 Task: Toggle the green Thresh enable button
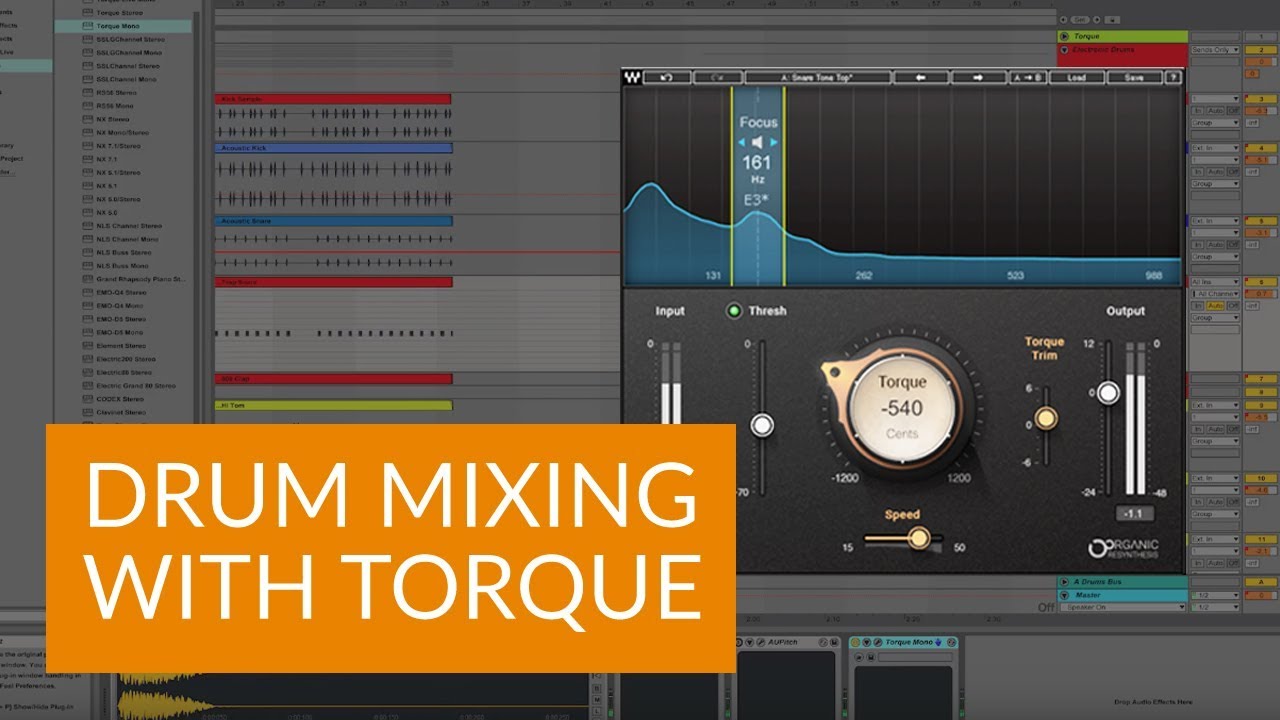[734, 311]
